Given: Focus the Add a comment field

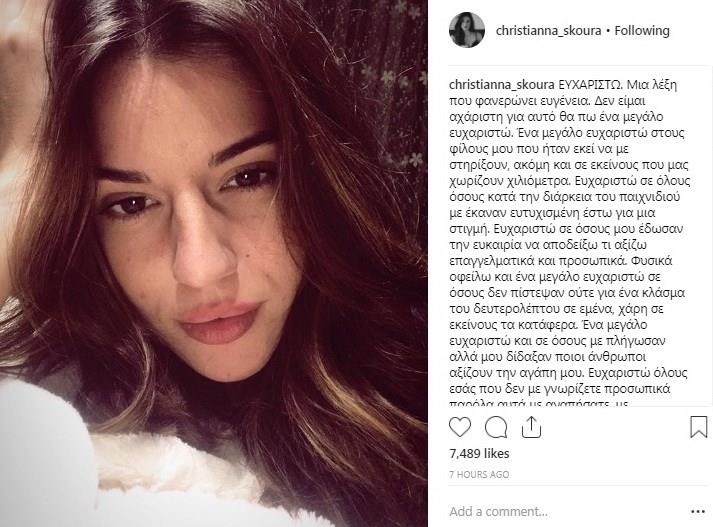Looking at the screenshot, I should click(566, 512).
